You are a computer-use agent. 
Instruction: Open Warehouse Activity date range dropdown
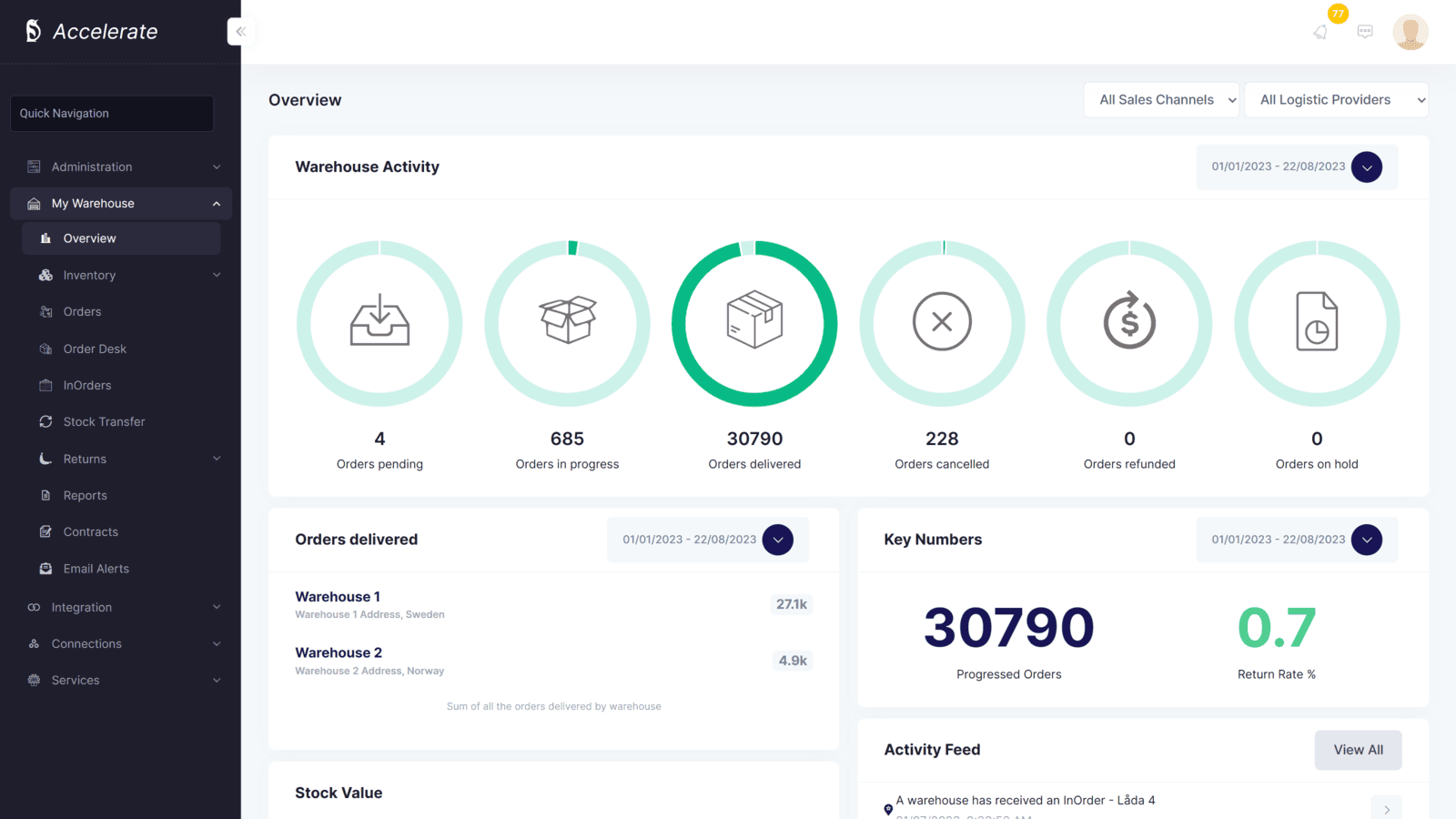coord(1366,167)
